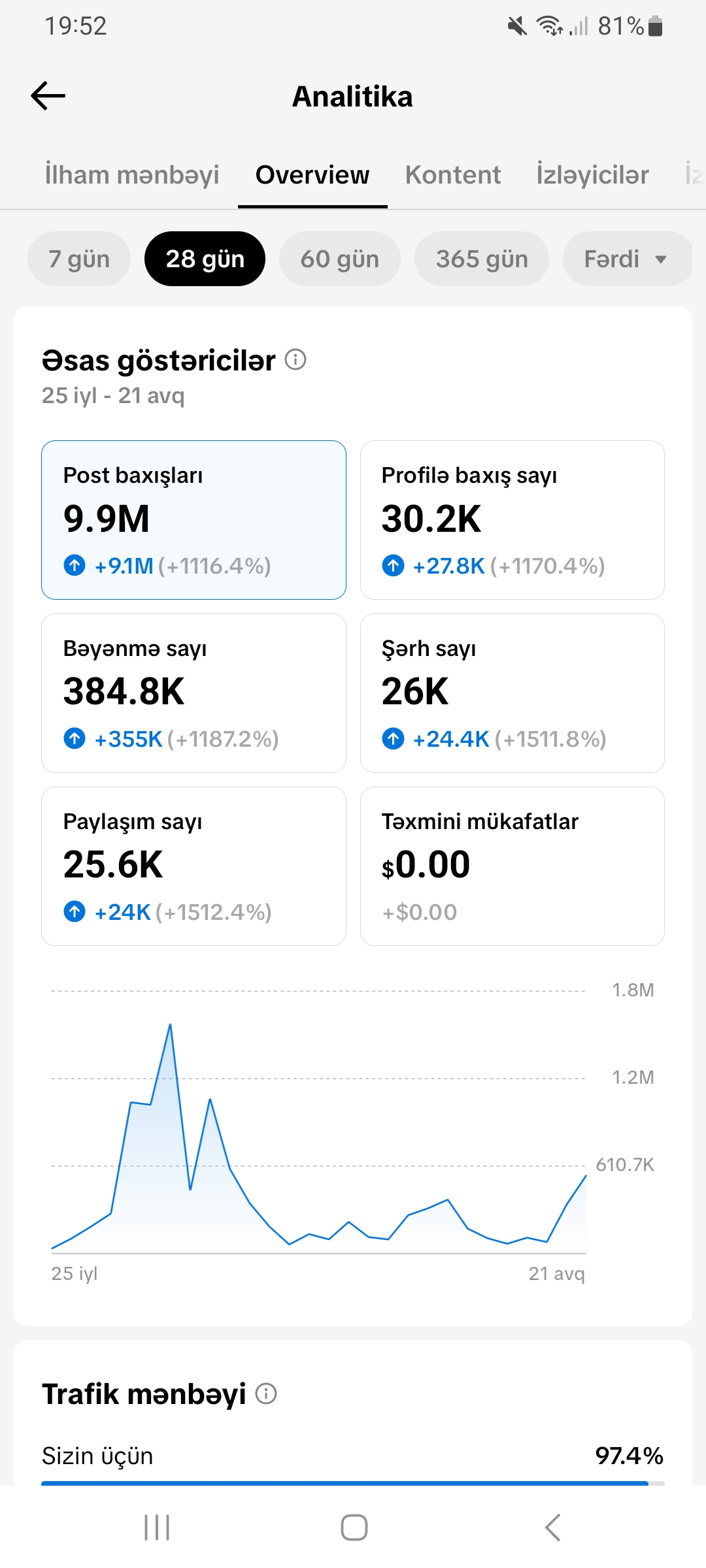This screenshot has width=706, height=1568.
Task: Tap the Android navigation back chevron
Action: click(x=552, y=1527)
